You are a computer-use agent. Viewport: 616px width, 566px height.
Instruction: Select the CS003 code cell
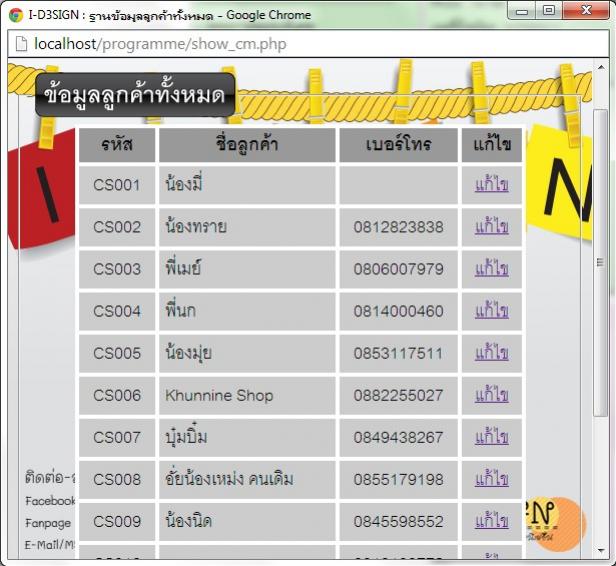[117, 269]
